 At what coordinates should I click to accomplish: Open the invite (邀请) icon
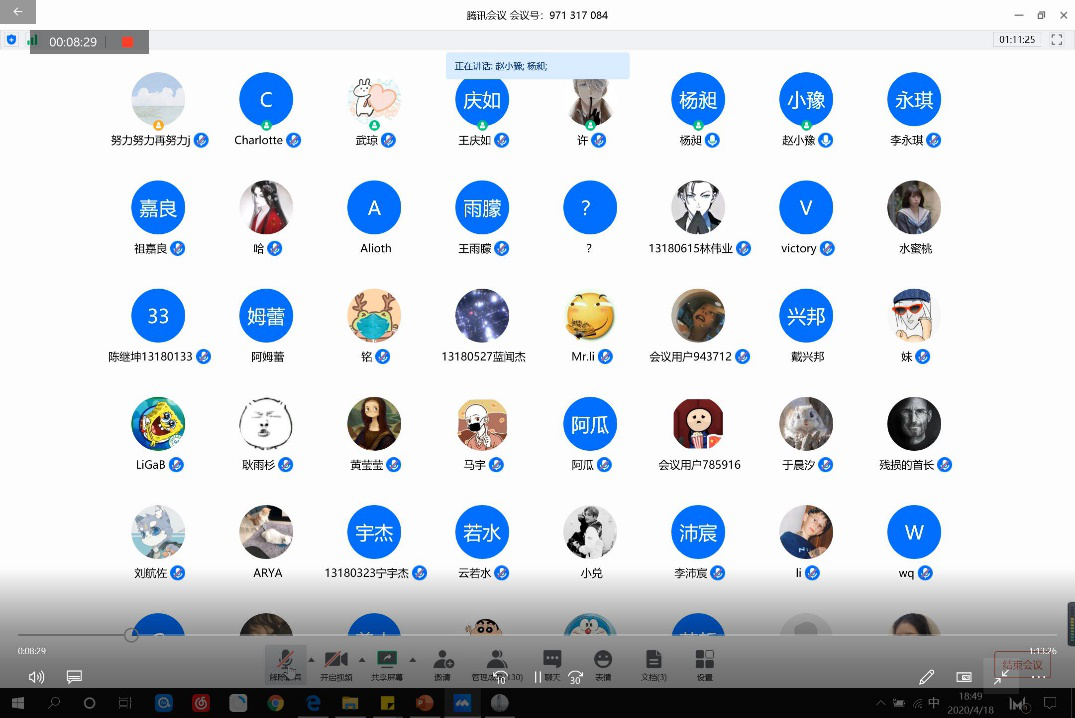(443, 663)
